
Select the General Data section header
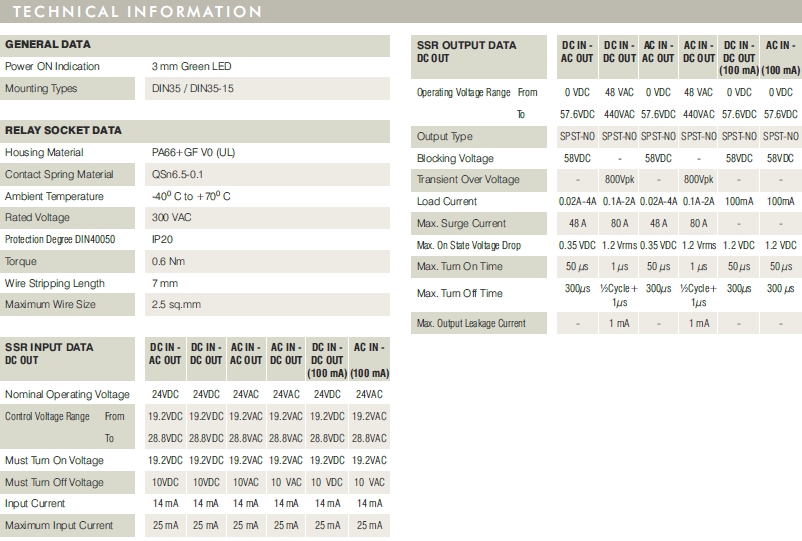coord(47,45)
